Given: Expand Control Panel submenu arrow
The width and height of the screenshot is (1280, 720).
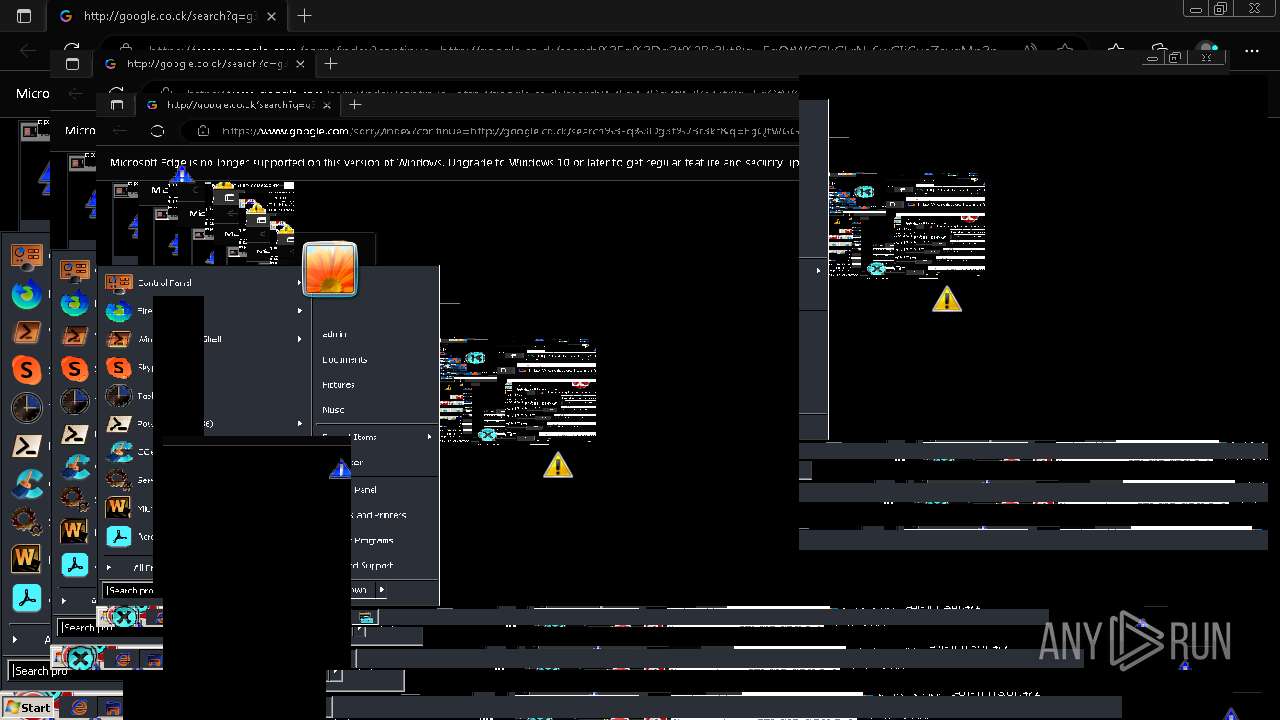Looking at the screenshot, I should tap(299, 283).
